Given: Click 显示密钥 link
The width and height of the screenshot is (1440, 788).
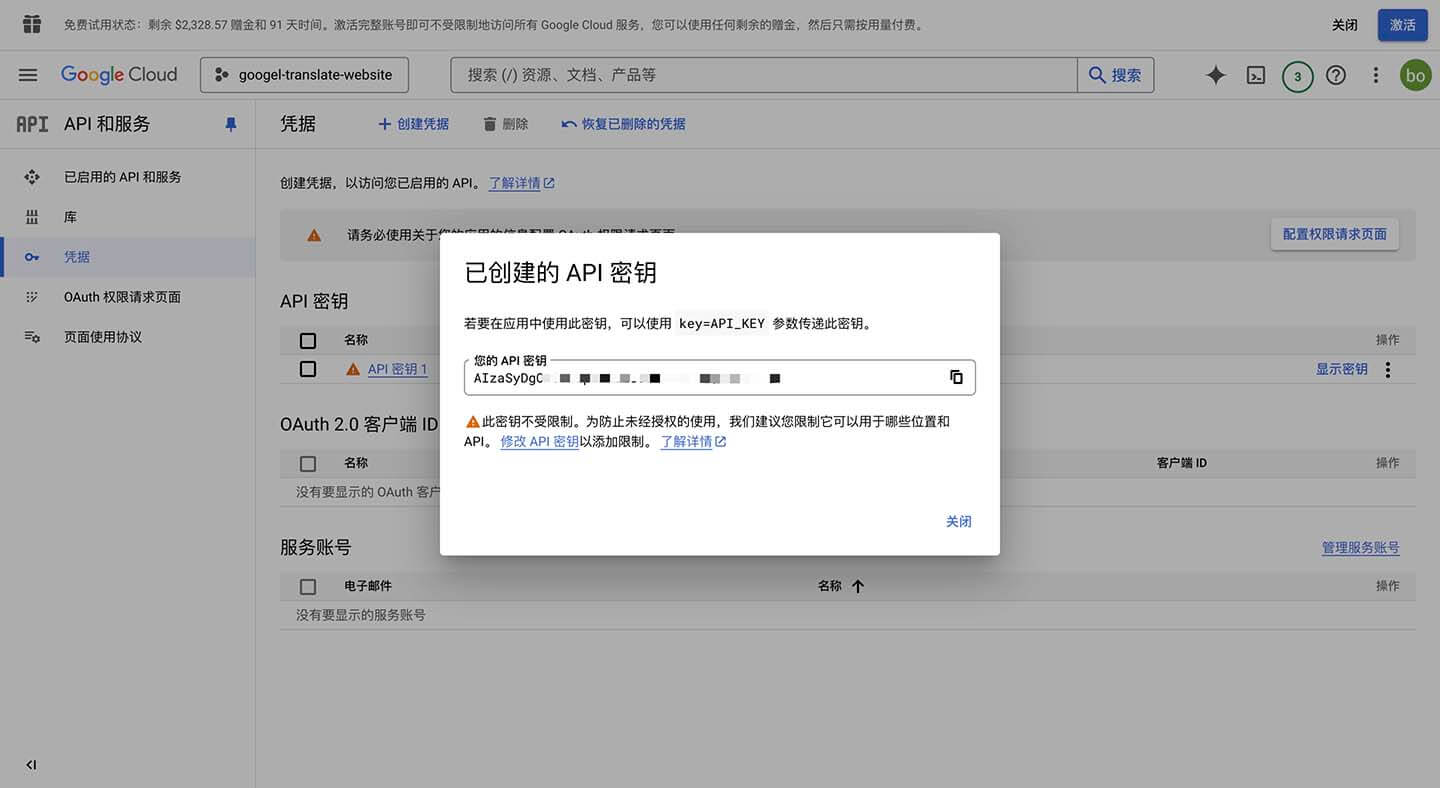Looking at the screenshot, I should pyautogui.click(x=1342, y=369).
